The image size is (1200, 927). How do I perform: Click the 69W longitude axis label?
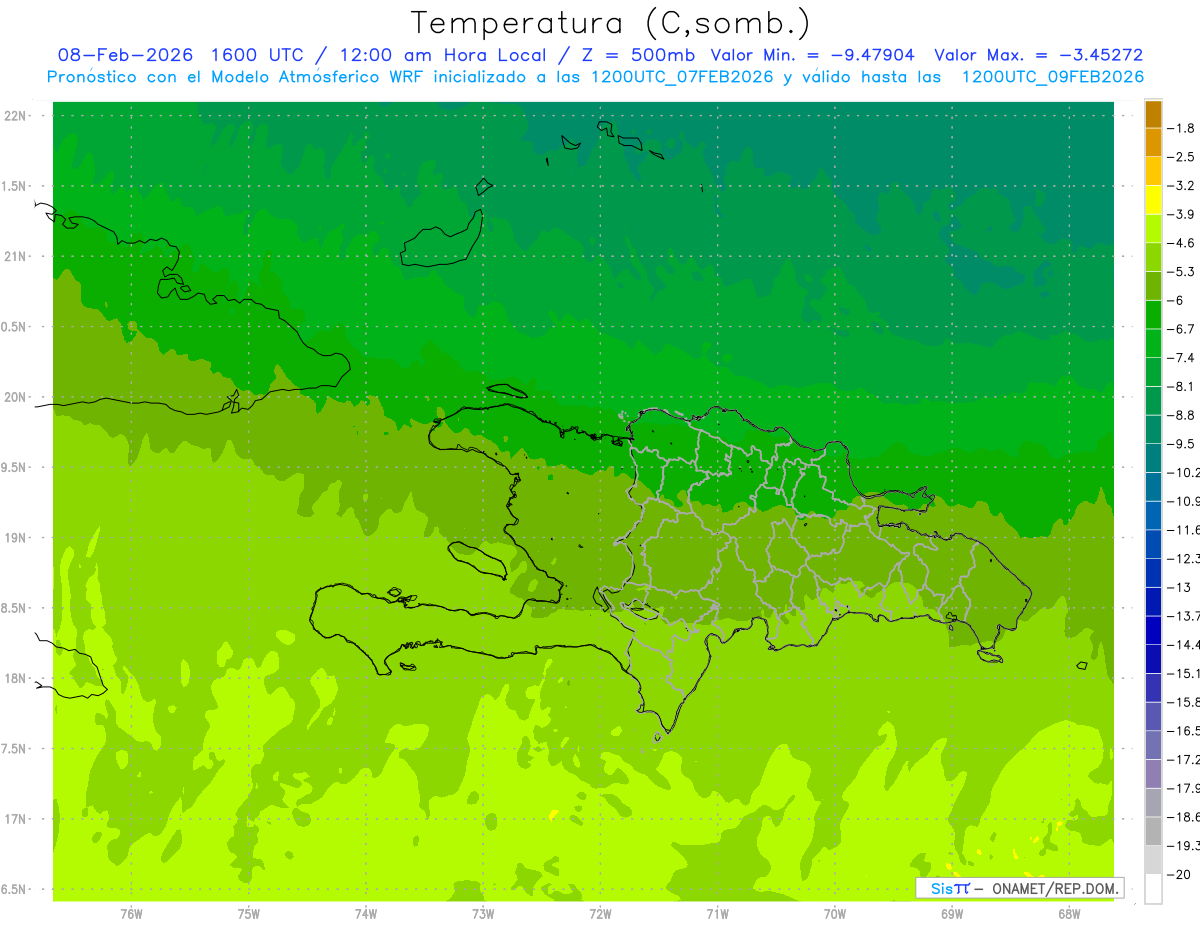(x=952, y=914)
